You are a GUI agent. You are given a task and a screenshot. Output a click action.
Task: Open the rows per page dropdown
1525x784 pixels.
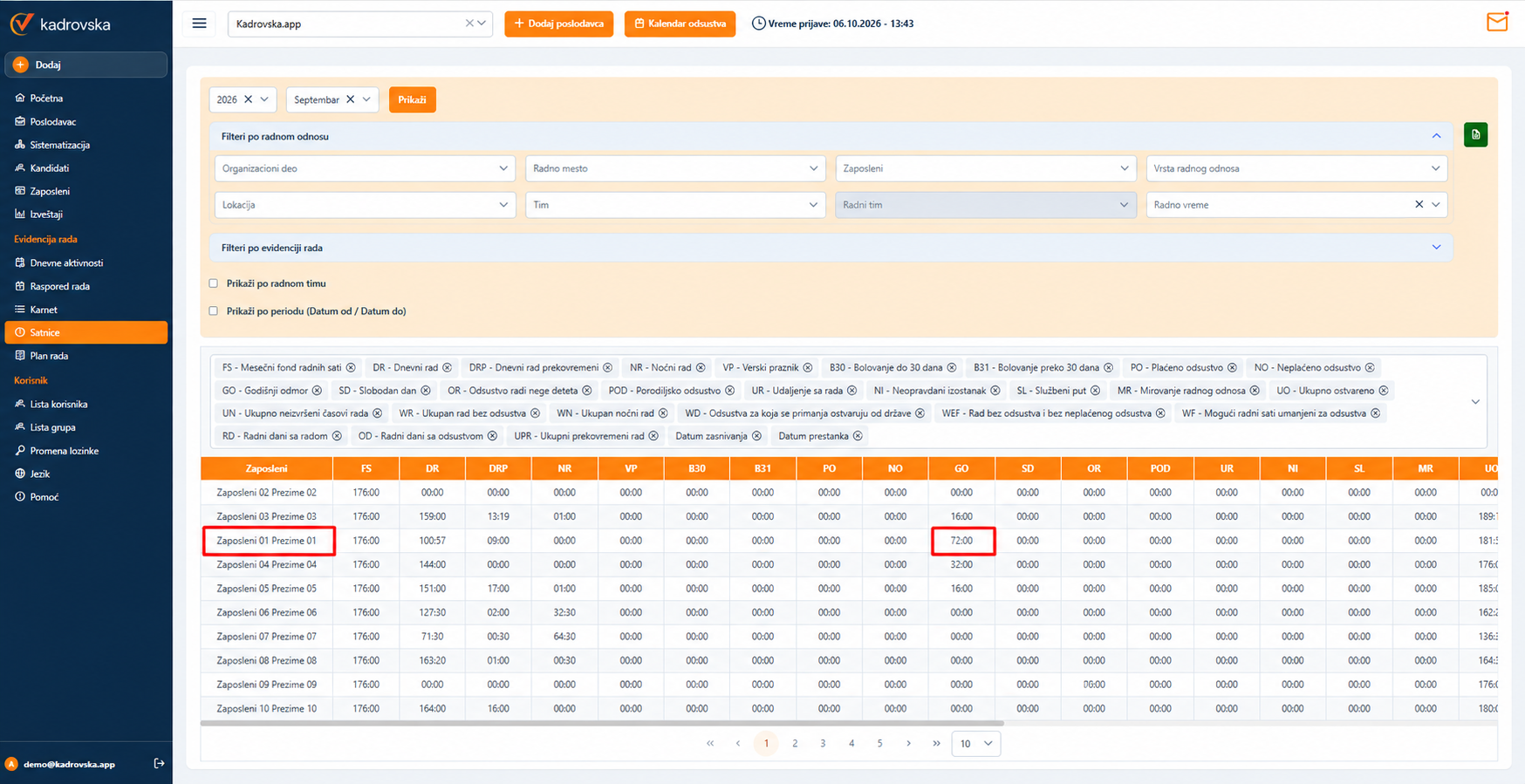[x=975, y=743]
